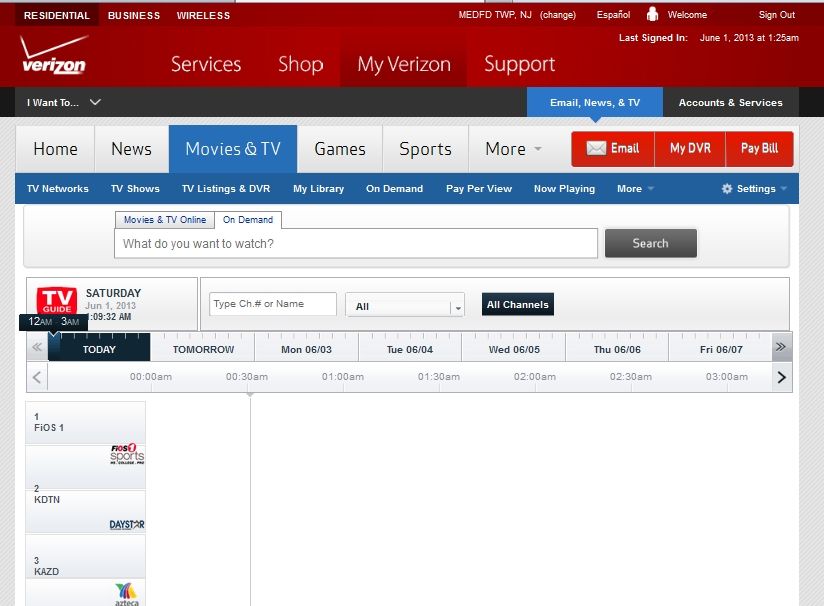Click the Settings gear icon

point(727,189)
